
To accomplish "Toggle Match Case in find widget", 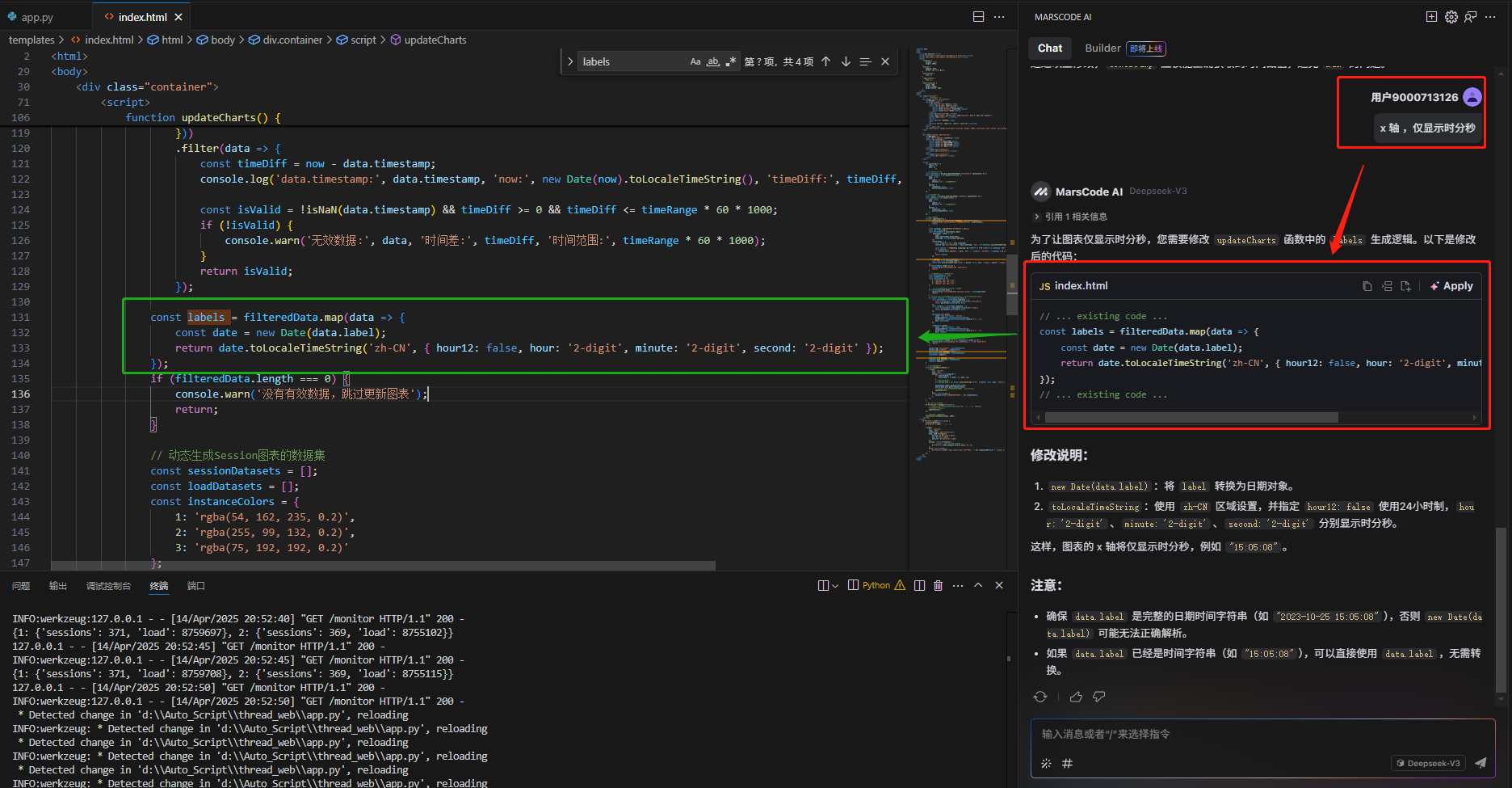I will click(x=695, y=61).
